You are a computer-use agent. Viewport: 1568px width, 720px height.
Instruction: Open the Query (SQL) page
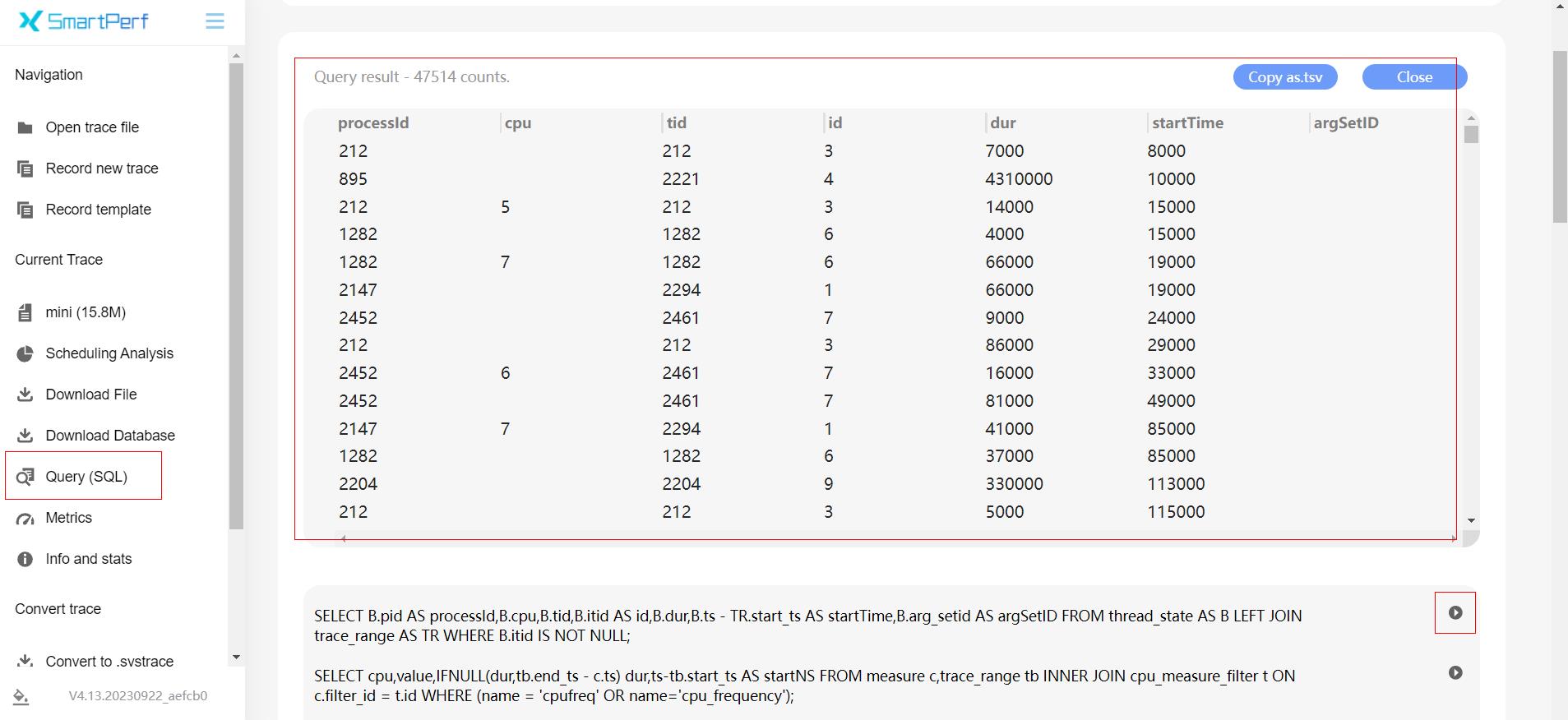[x=86, y=477]
